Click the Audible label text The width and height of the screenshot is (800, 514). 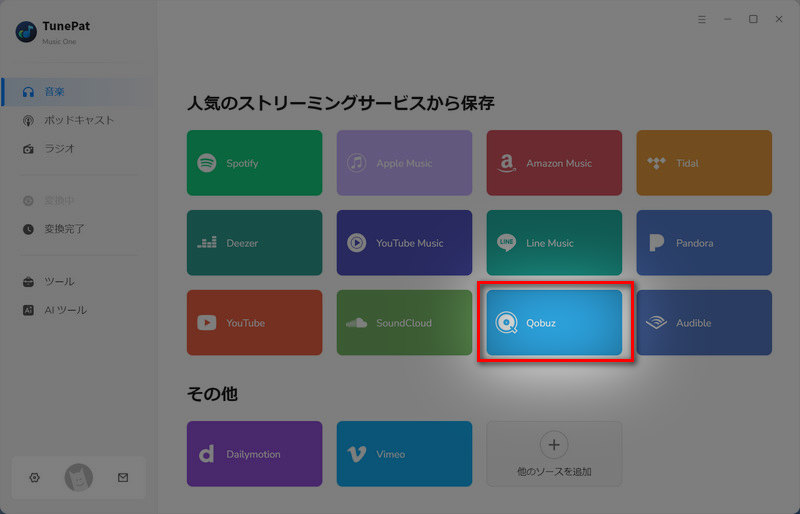click(693, 323)
